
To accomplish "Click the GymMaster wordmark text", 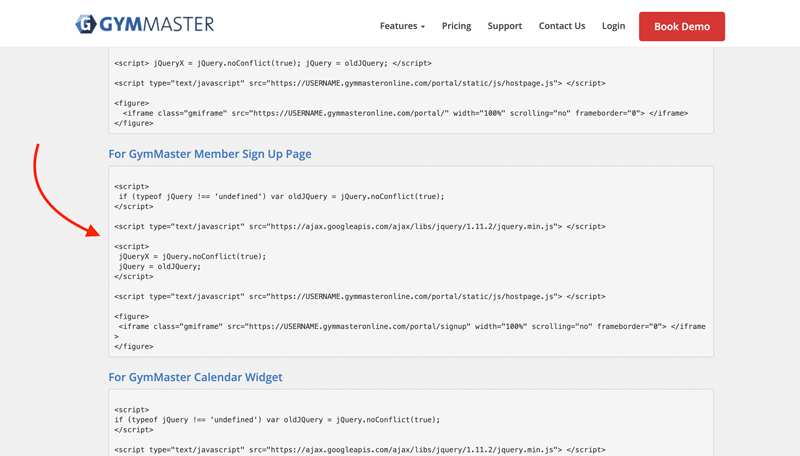I will point(156,25).
